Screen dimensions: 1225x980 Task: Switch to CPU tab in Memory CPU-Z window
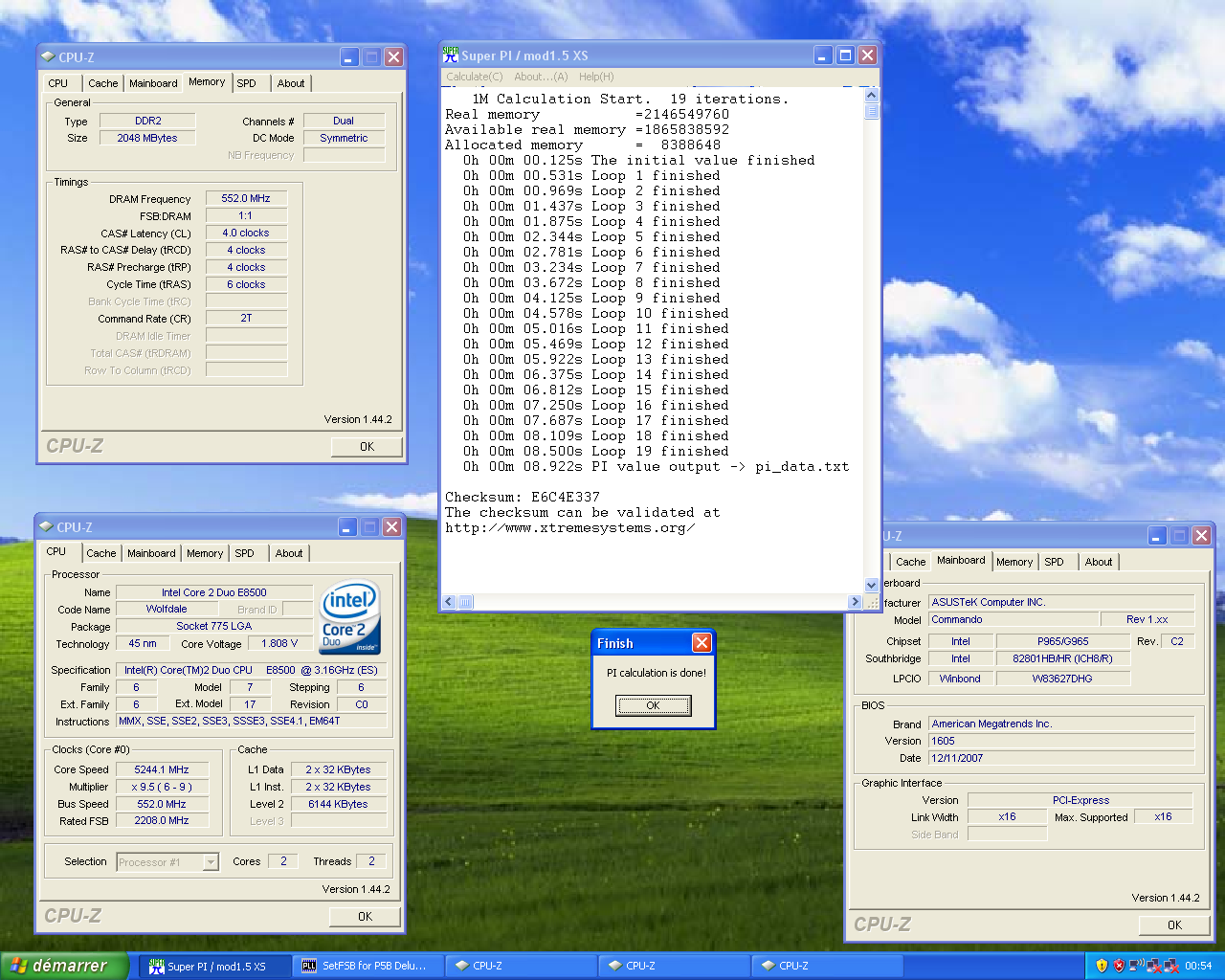58,83
